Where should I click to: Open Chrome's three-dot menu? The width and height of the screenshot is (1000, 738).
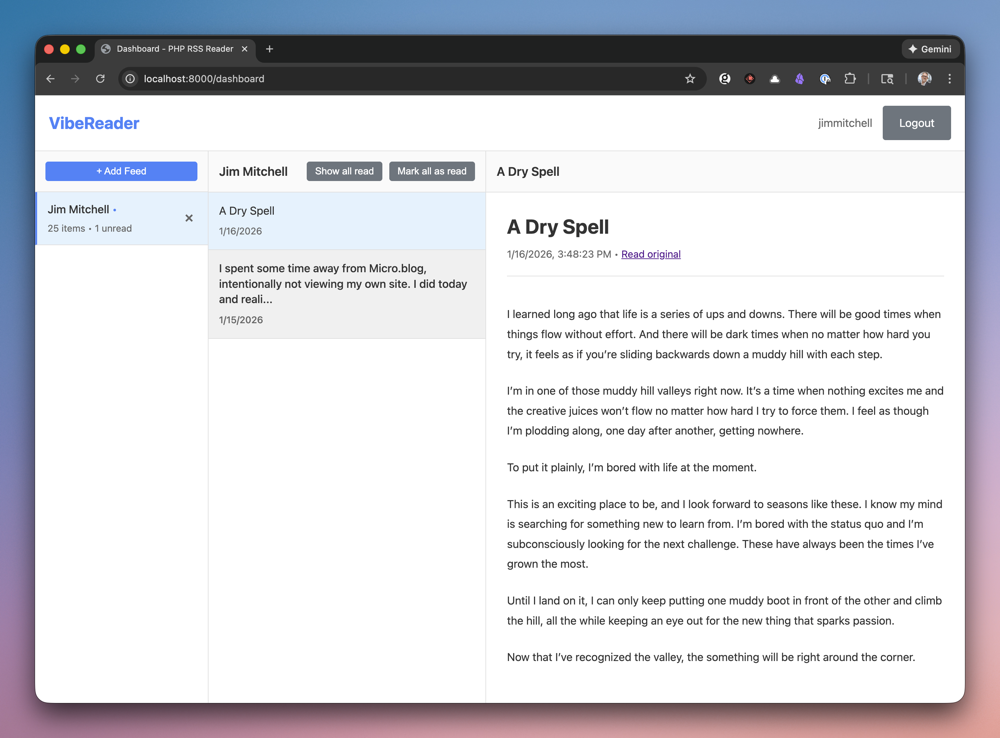click(x=950, y=79)
